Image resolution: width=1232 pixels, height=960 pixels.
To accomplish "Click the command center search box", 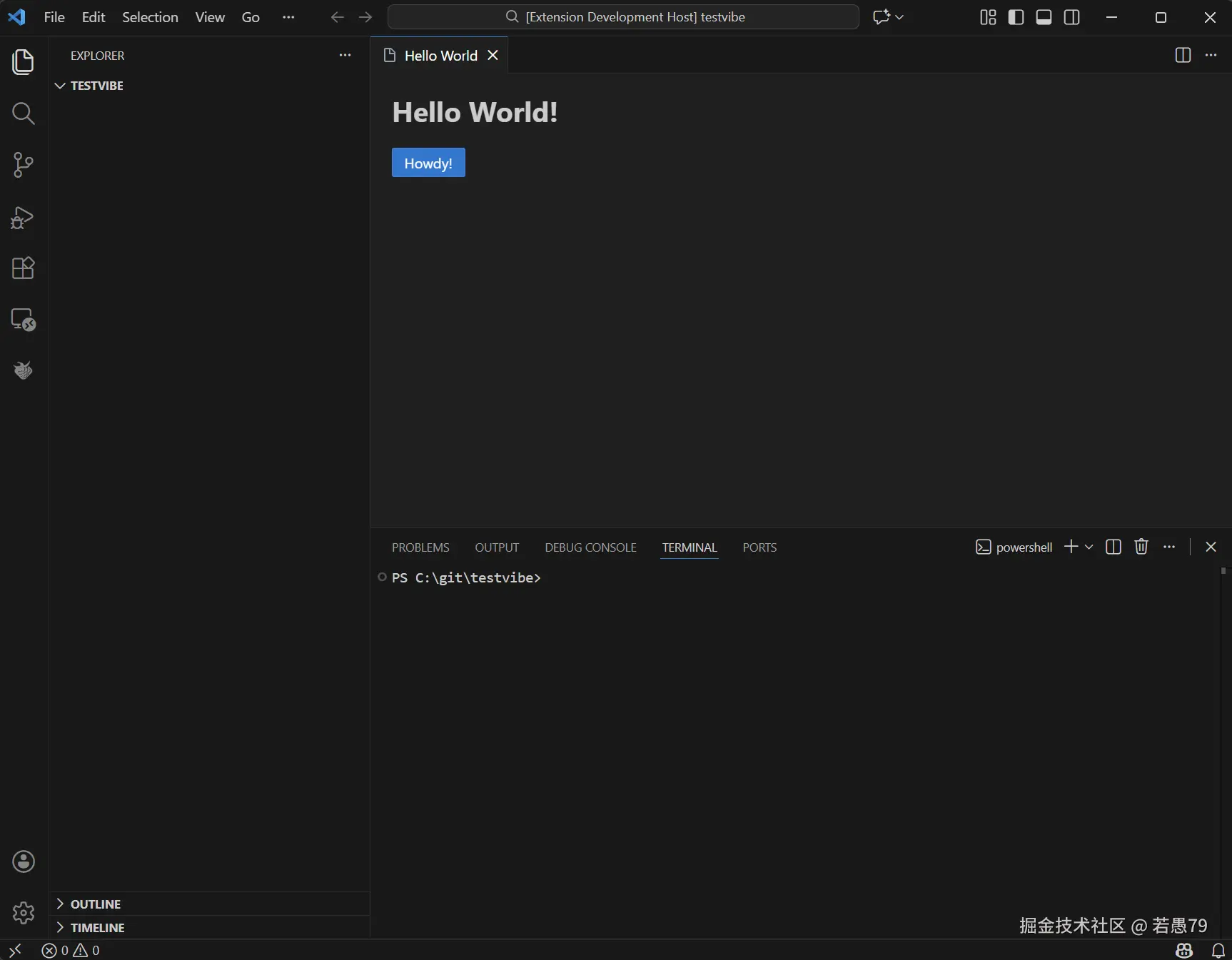I will tap(623, 17).
